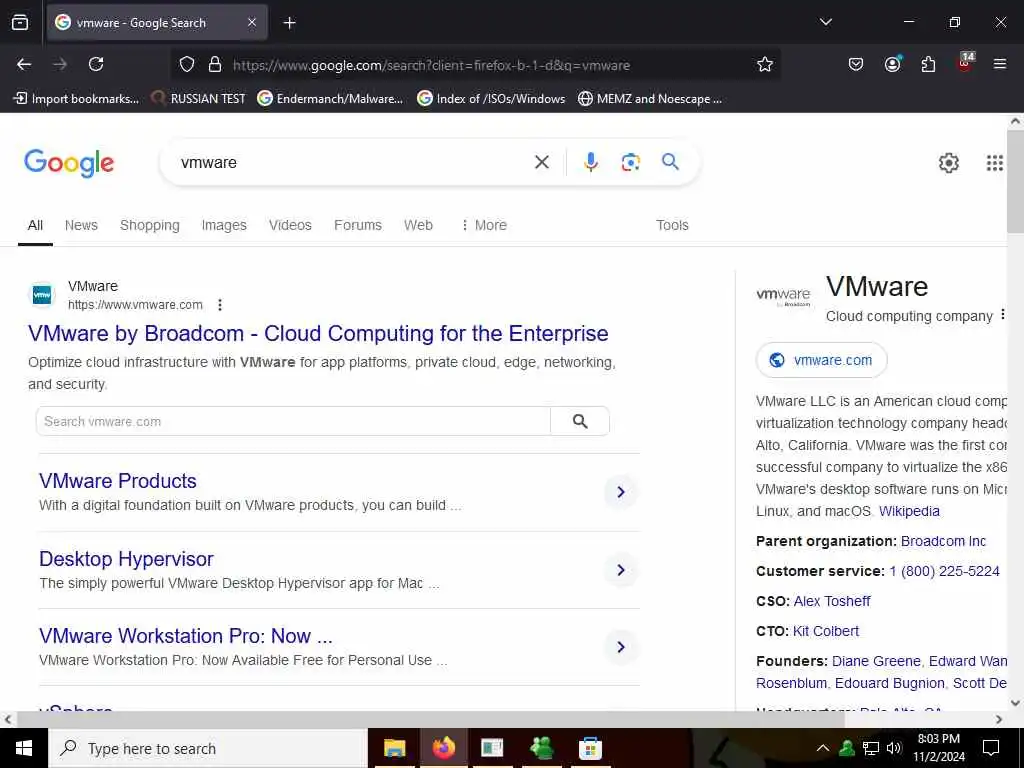Image resolution: width=1024 pixels, height=768 pixels.
Task: Show hidden system tray icons
Action: coord(823,748)
